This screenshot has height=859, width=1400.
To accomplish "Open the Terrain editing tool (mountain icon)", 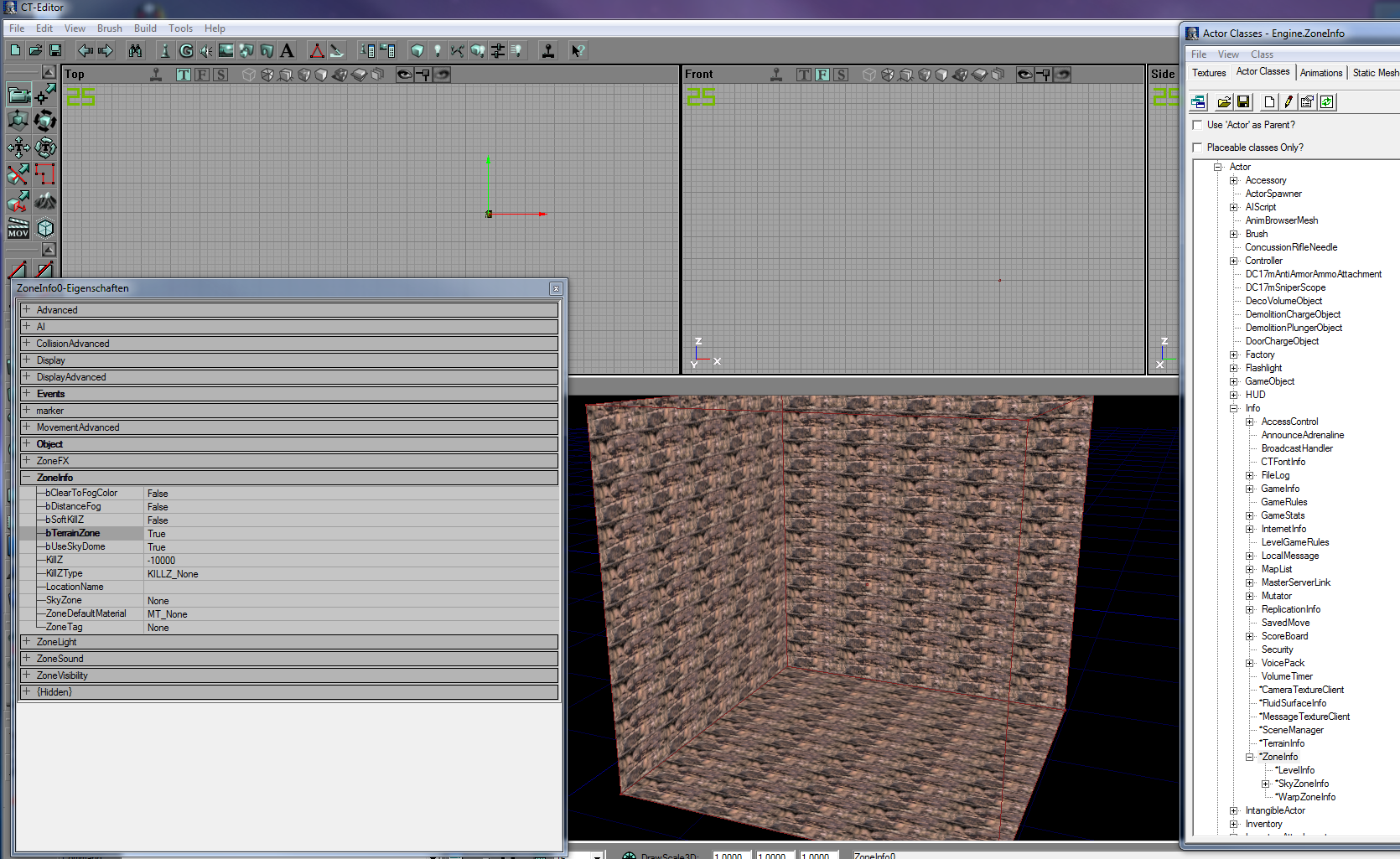I will pos(45,201).
